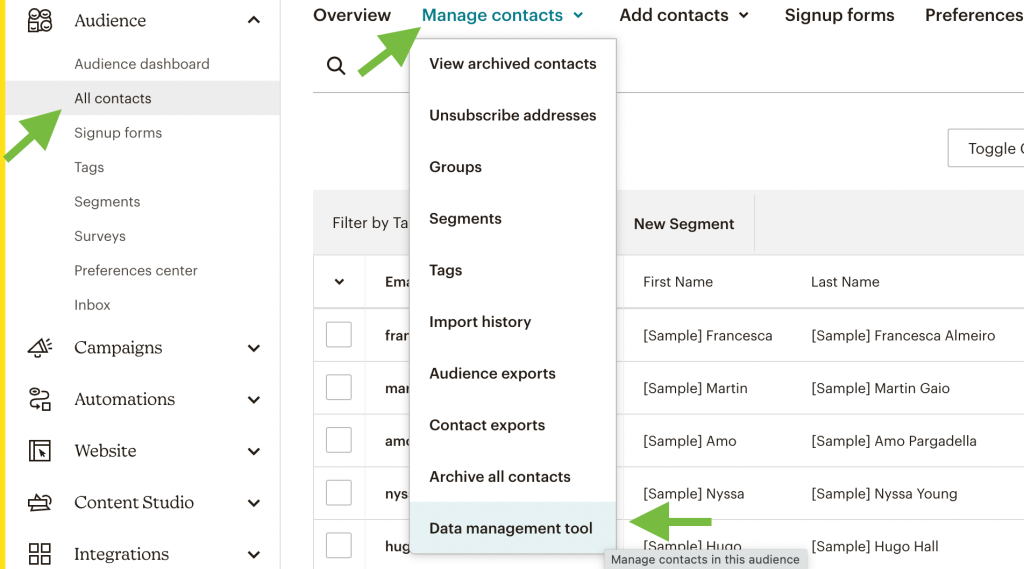
Task: Click the Audience icon in sidebar
Action: tap(40, 20)
